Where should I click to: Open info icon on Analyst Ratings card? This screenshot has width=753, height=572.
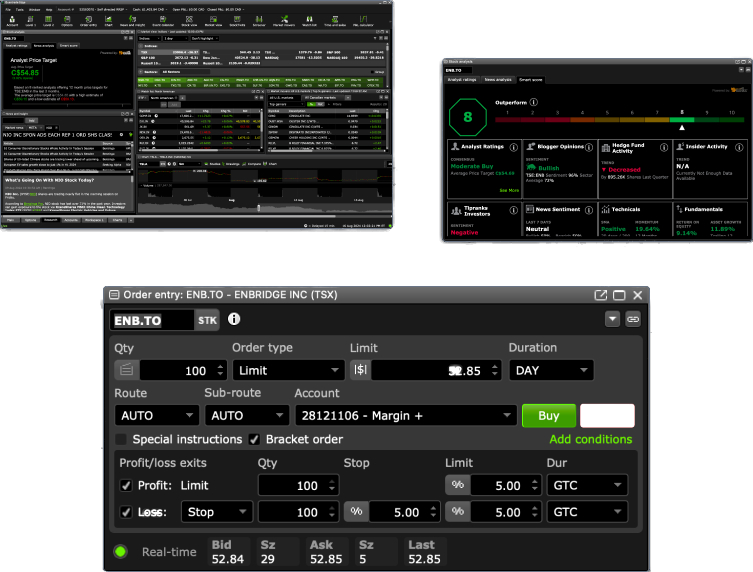click(513, 146)
